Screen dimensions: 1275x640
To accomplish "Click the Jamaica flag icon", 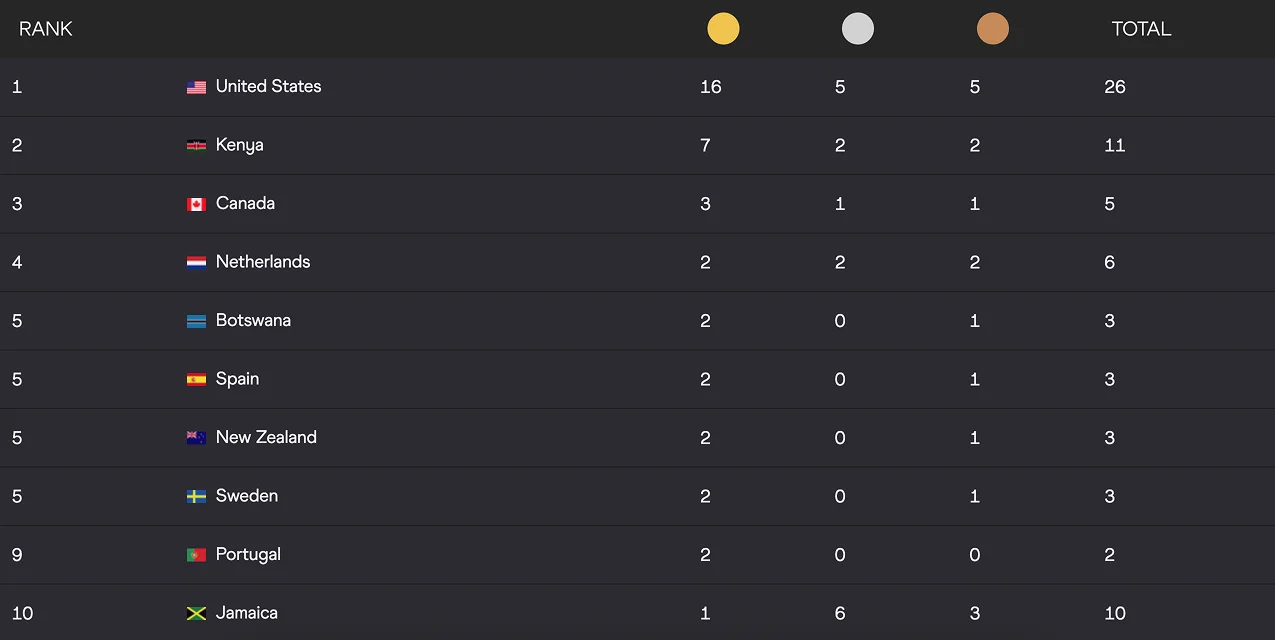I will point(196,614).
